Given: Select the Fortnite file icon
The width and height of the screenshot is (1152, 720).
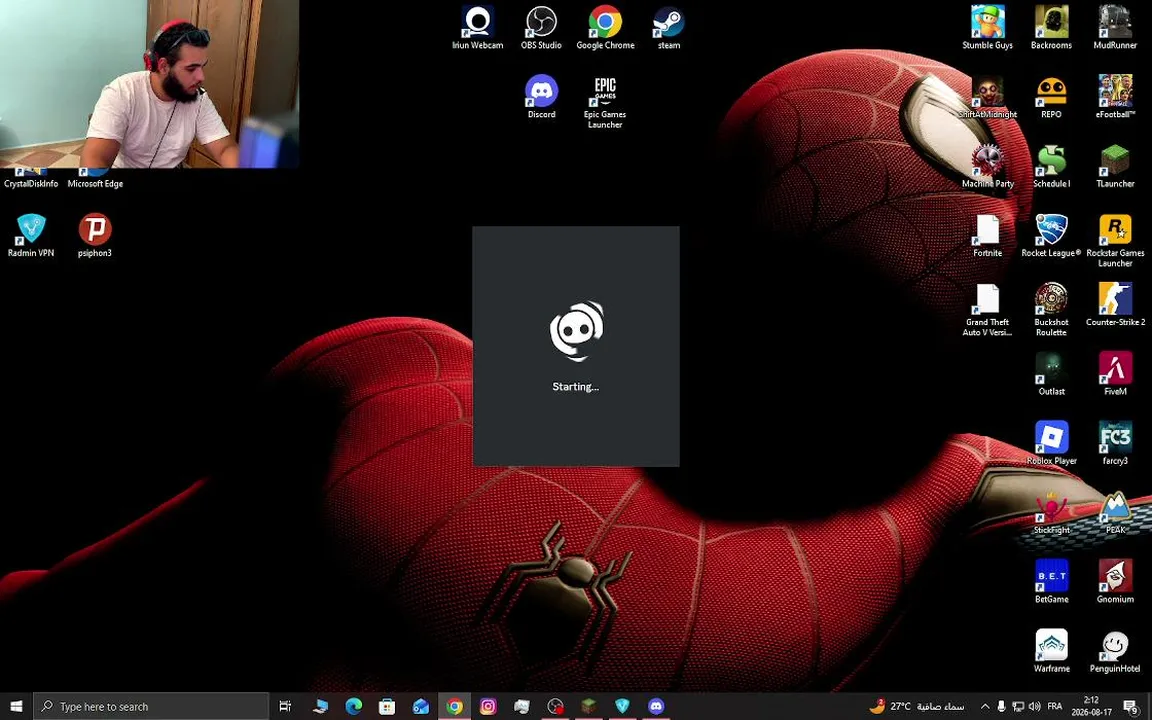Looking at the screenshot, I should click(x=987, y=235).
